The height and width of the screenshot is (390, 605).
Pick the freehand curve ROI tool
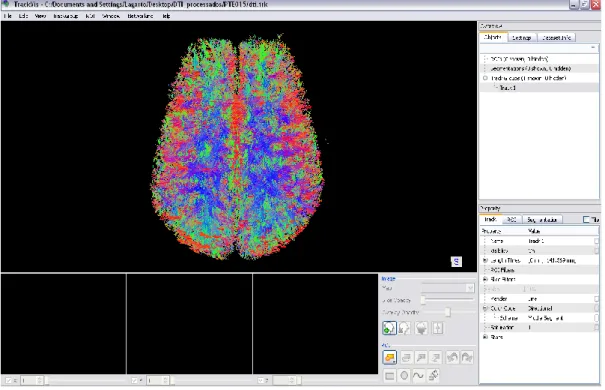point(418,375)
